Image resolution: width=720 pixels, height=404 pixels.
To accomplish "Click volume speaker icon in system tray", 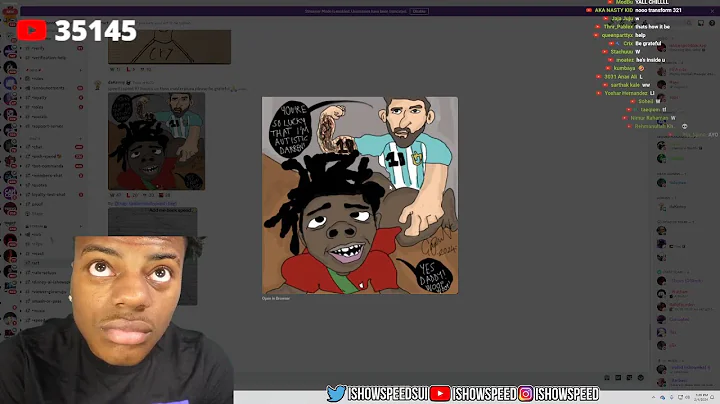I will coord(689,398).
